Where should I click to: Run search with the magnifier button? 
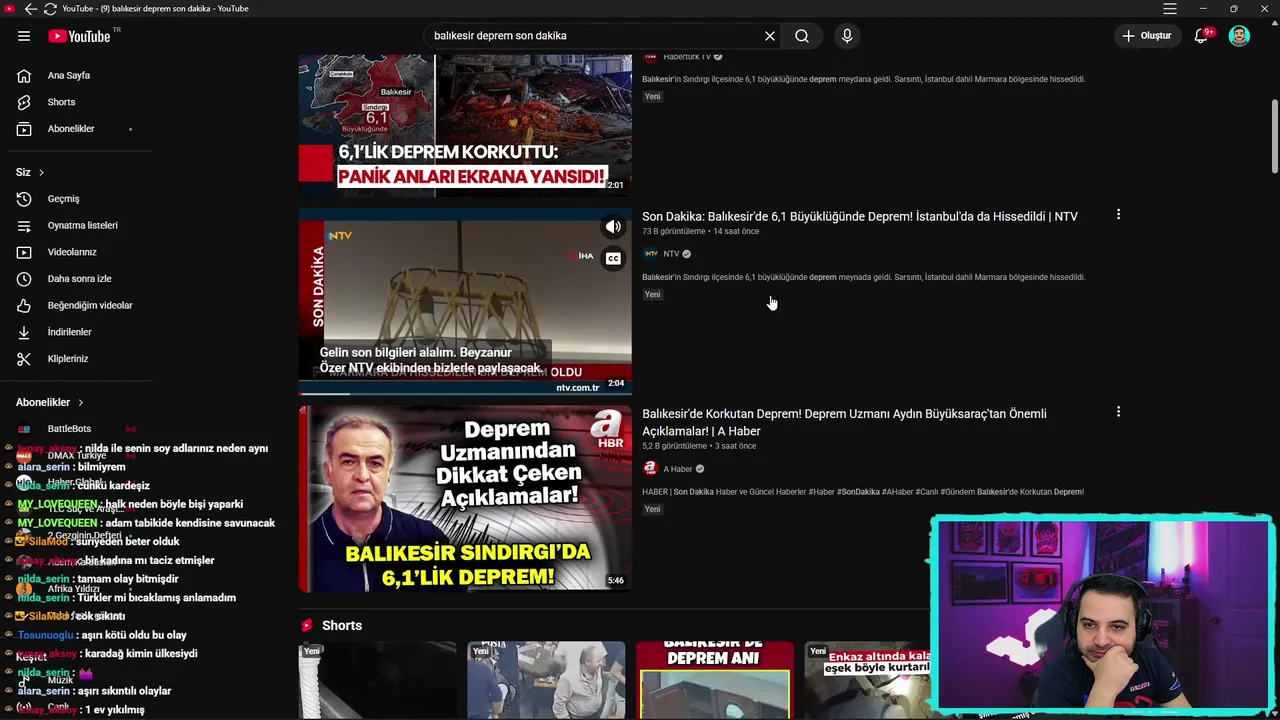(802, 36)
